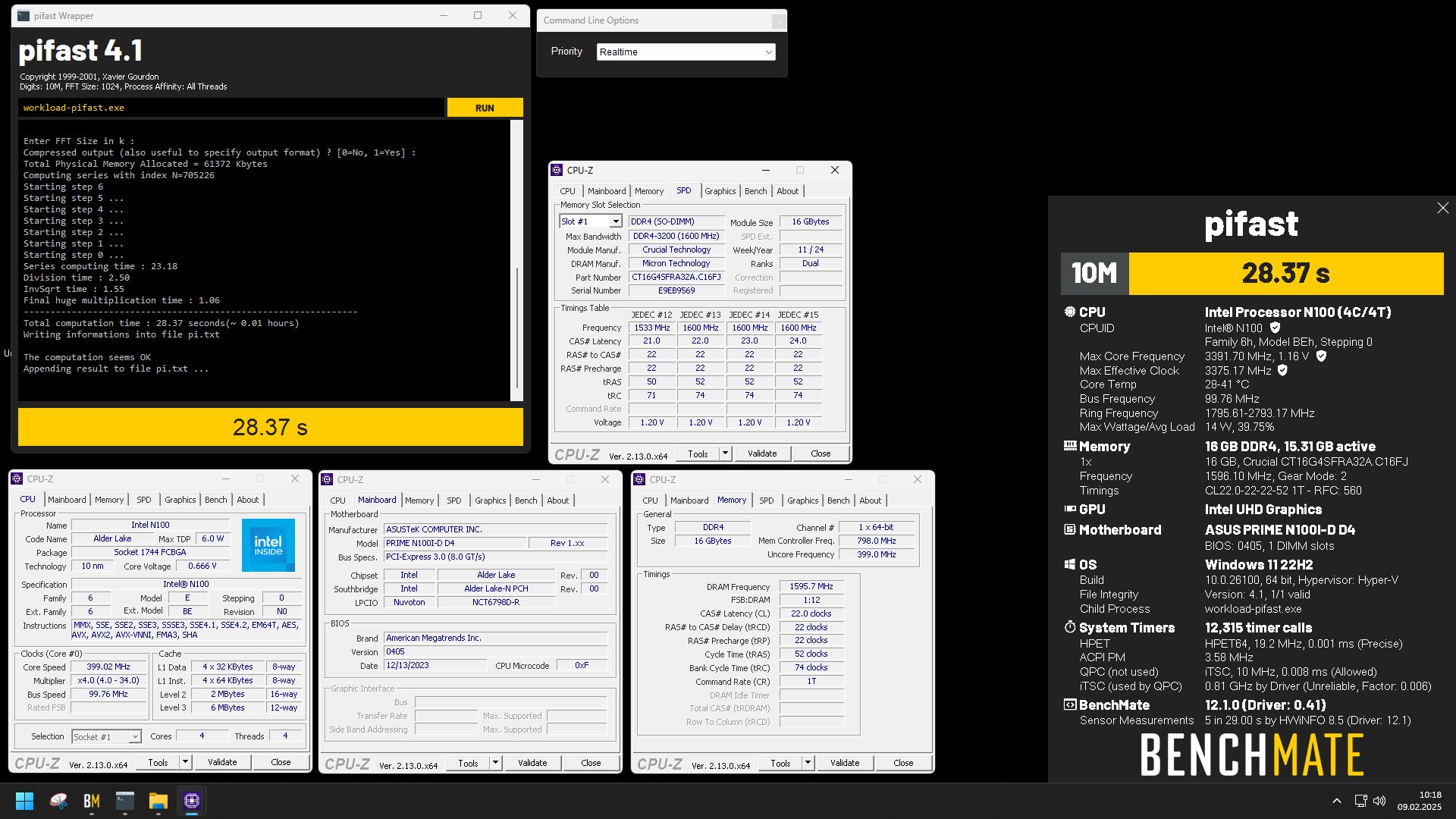The image size is (1456, 819).
Task: Switch to Mainboard tab in SPD window
Action: click(x=607, y=191)
